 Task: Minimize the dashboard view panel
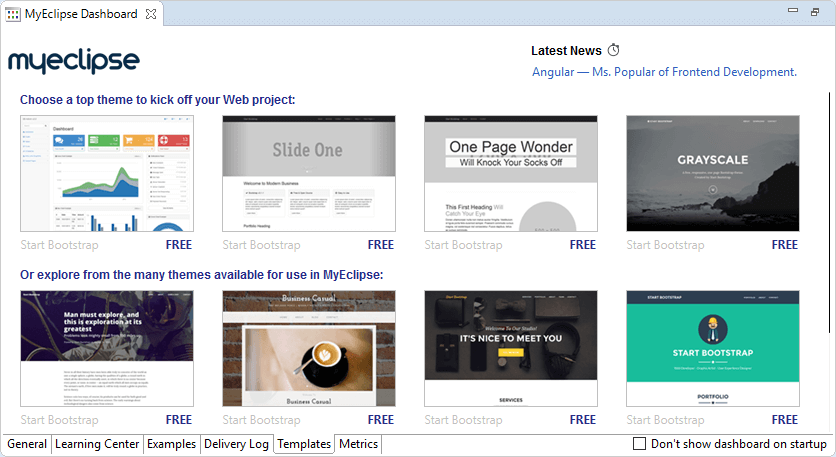792,11
